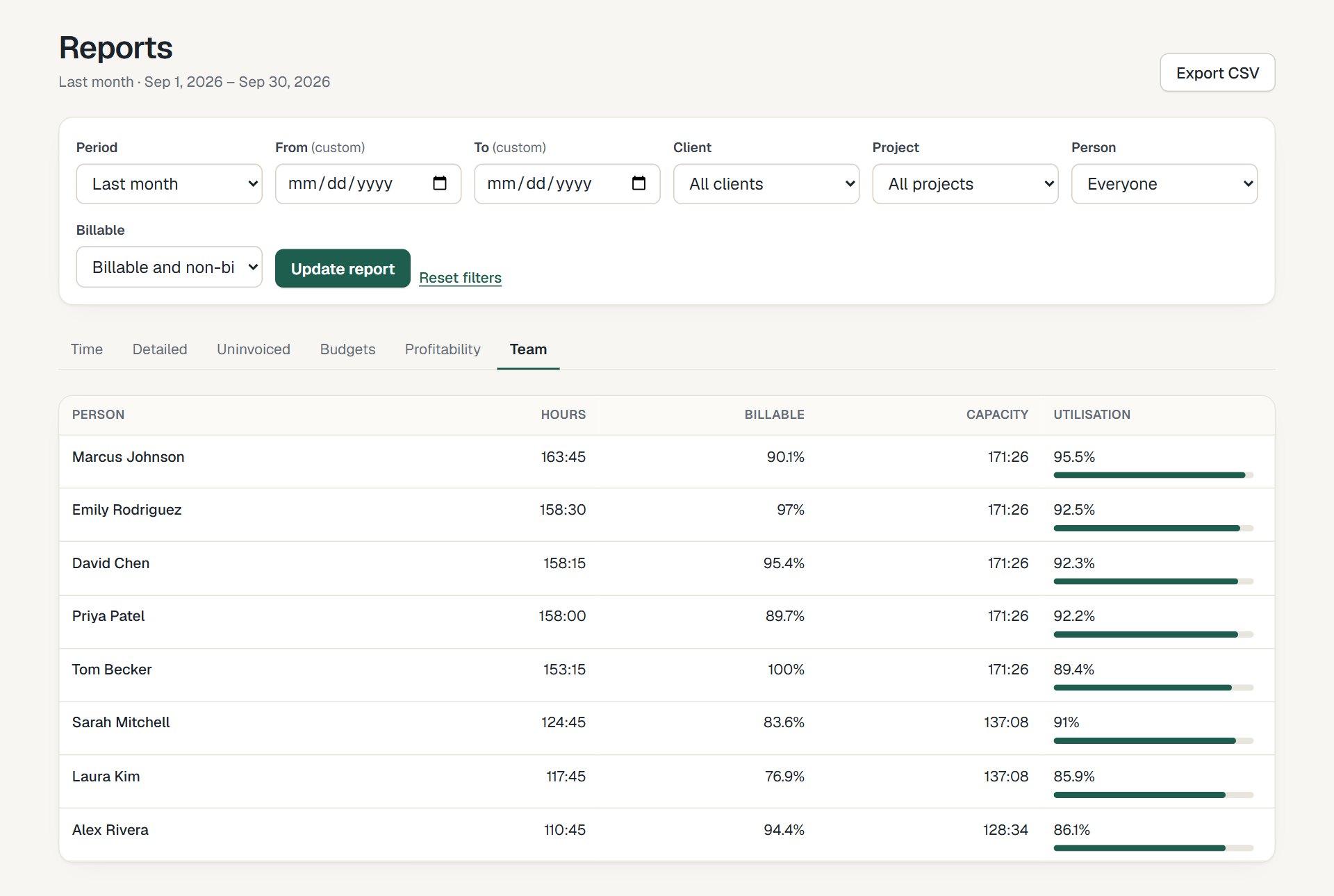1334x896 pixels.
Task: Click the HOURS column header
Action: click(x=563, y=415)
